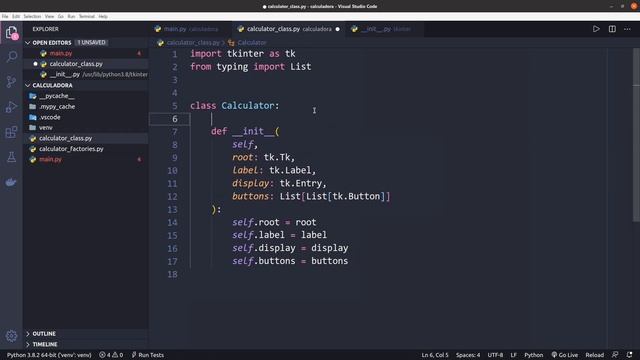This screenshot has width=640, height=360.
Task: Open the Edit menu
Action: point(16,16)
